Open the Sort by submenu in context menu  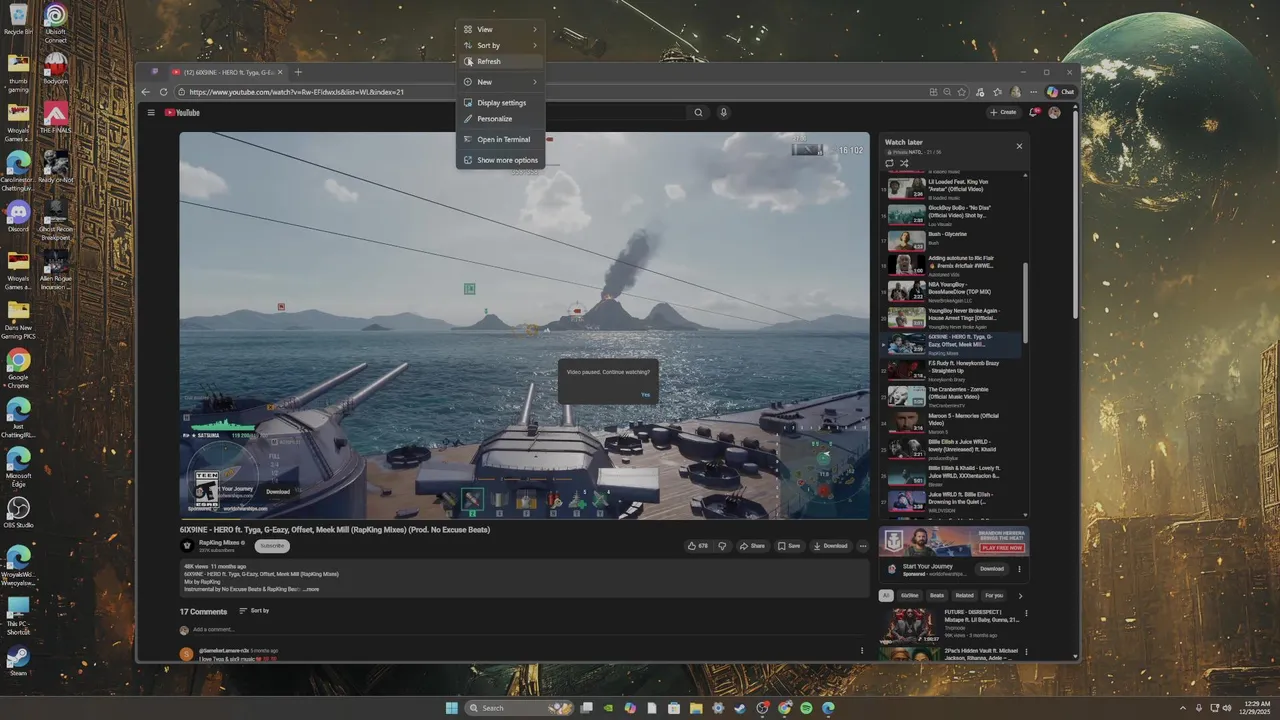click(500, 45)
